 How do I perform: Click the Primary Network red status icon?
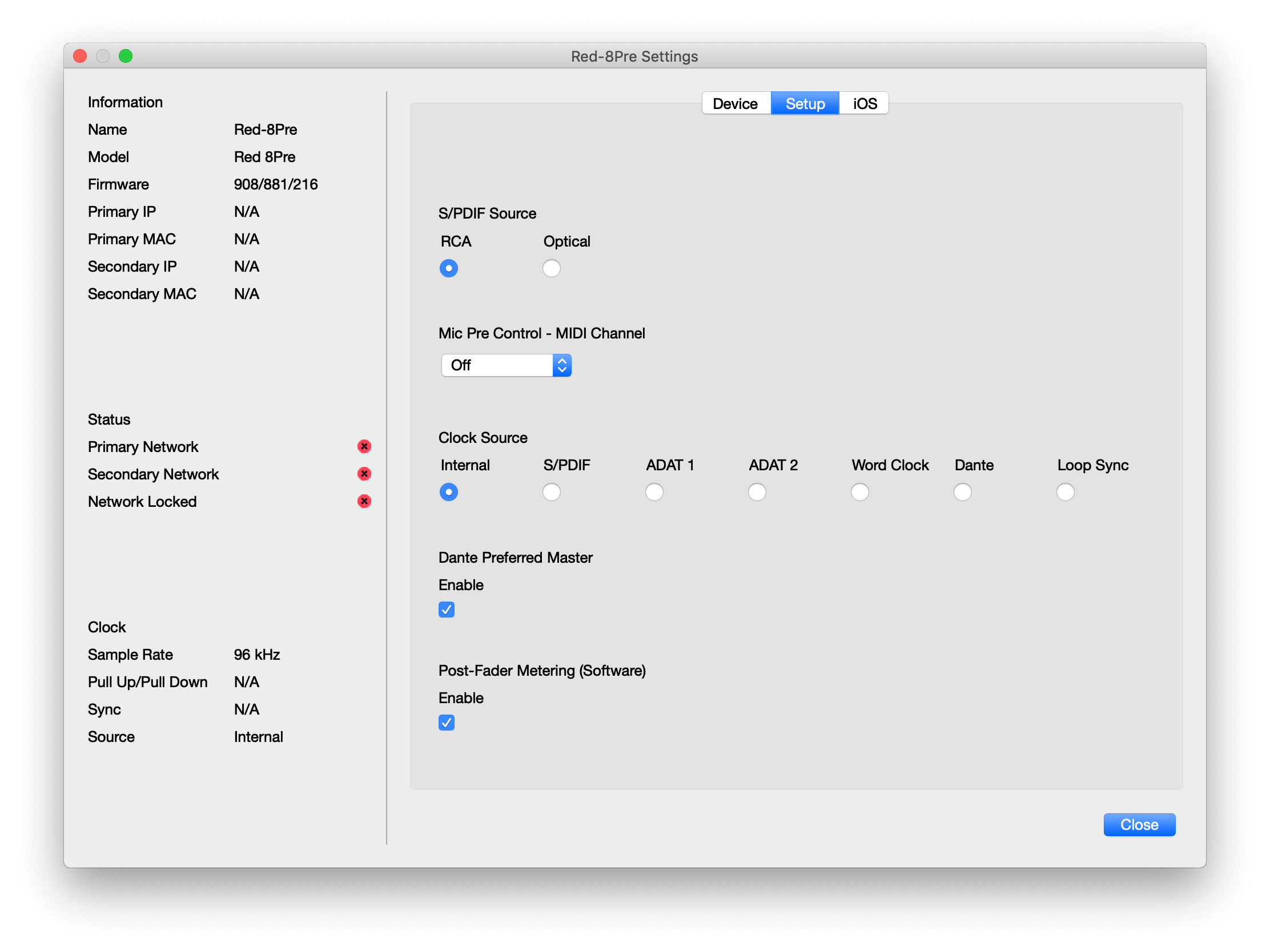point(364,446)
